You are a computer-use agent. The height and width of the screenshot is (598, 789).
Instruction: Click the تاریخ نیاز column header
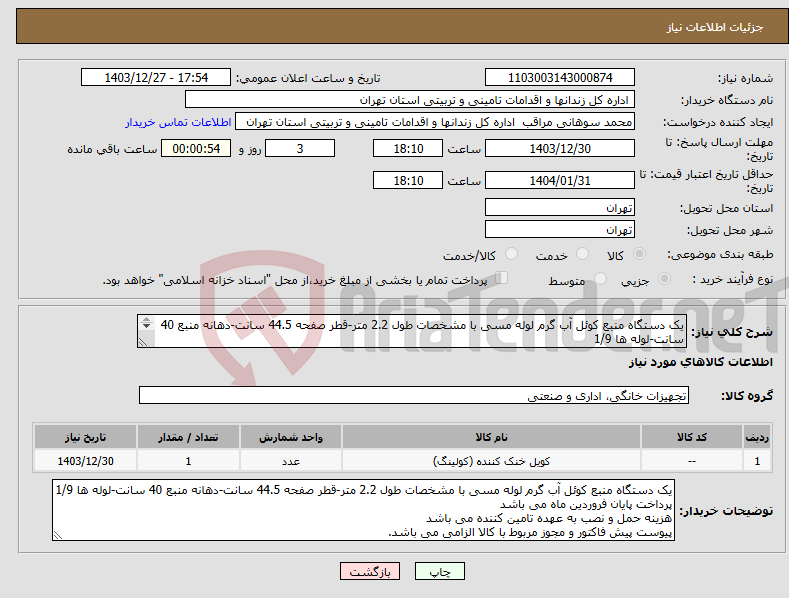(86, 437)
